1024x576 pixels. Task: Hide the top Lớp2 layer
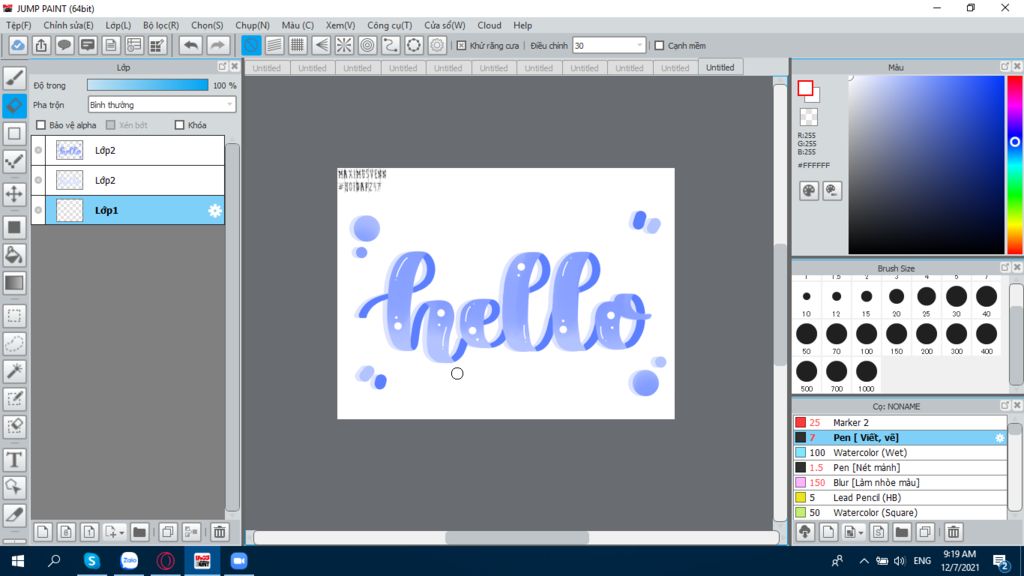pos(39,150)
